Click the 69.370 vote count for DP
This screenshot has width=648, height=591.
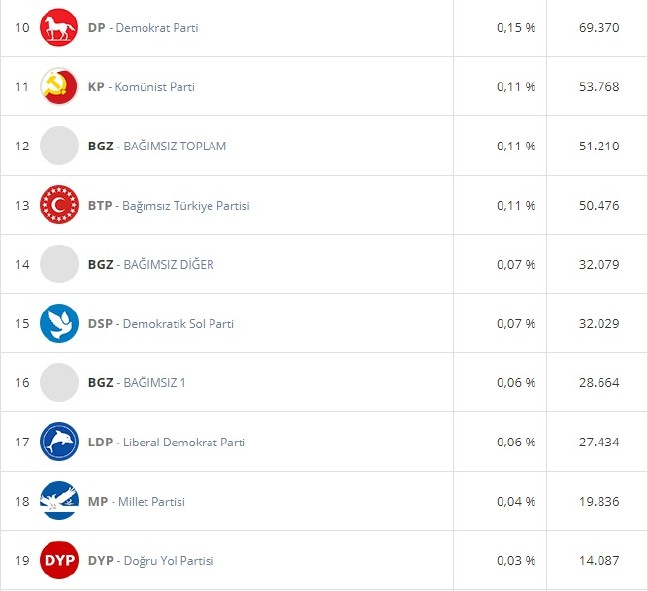pos(599,28)
